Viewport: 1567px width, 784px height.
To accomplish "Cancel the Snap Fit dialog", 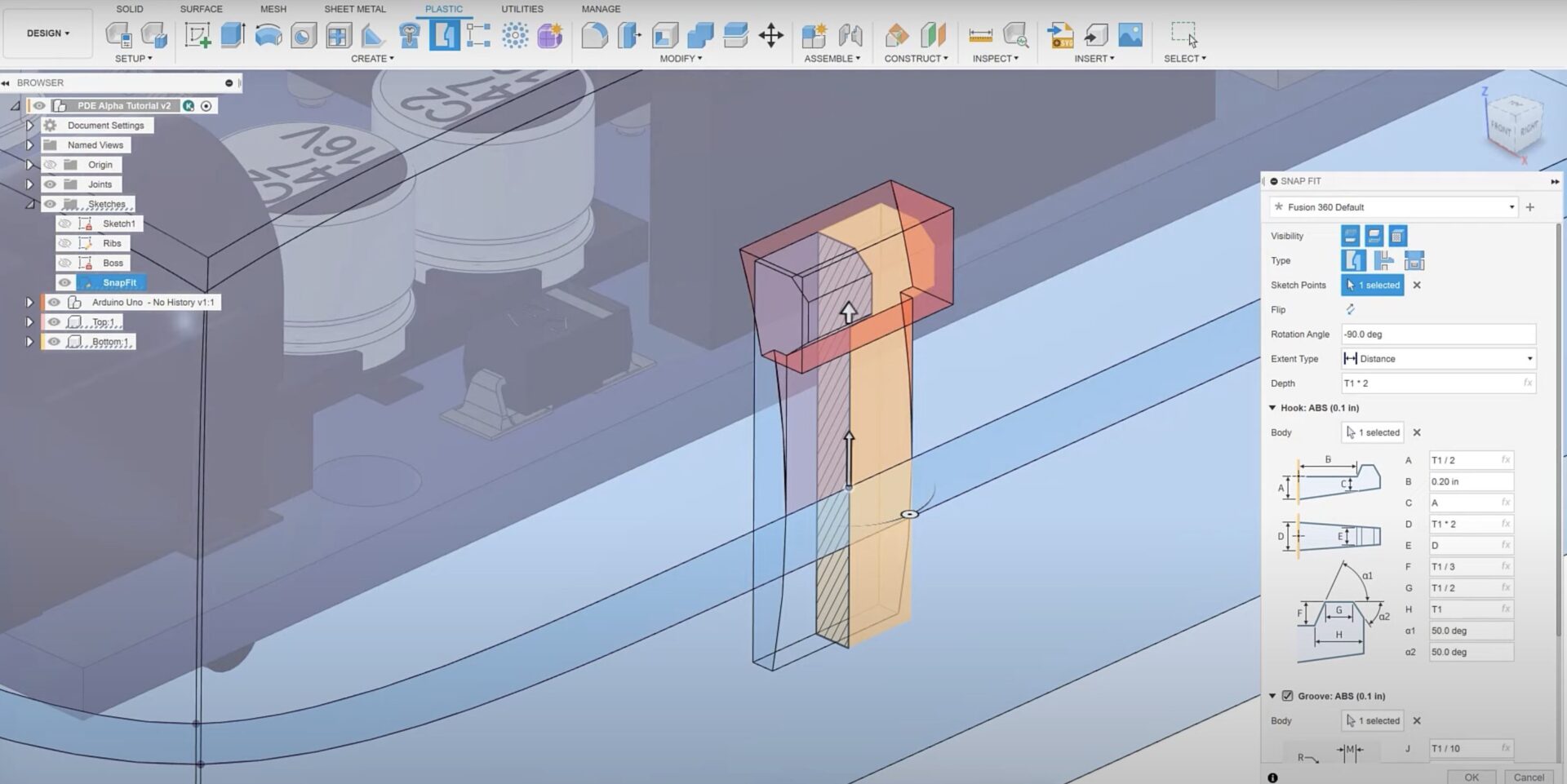I will pyautogui.click(x=1529, y=777).
